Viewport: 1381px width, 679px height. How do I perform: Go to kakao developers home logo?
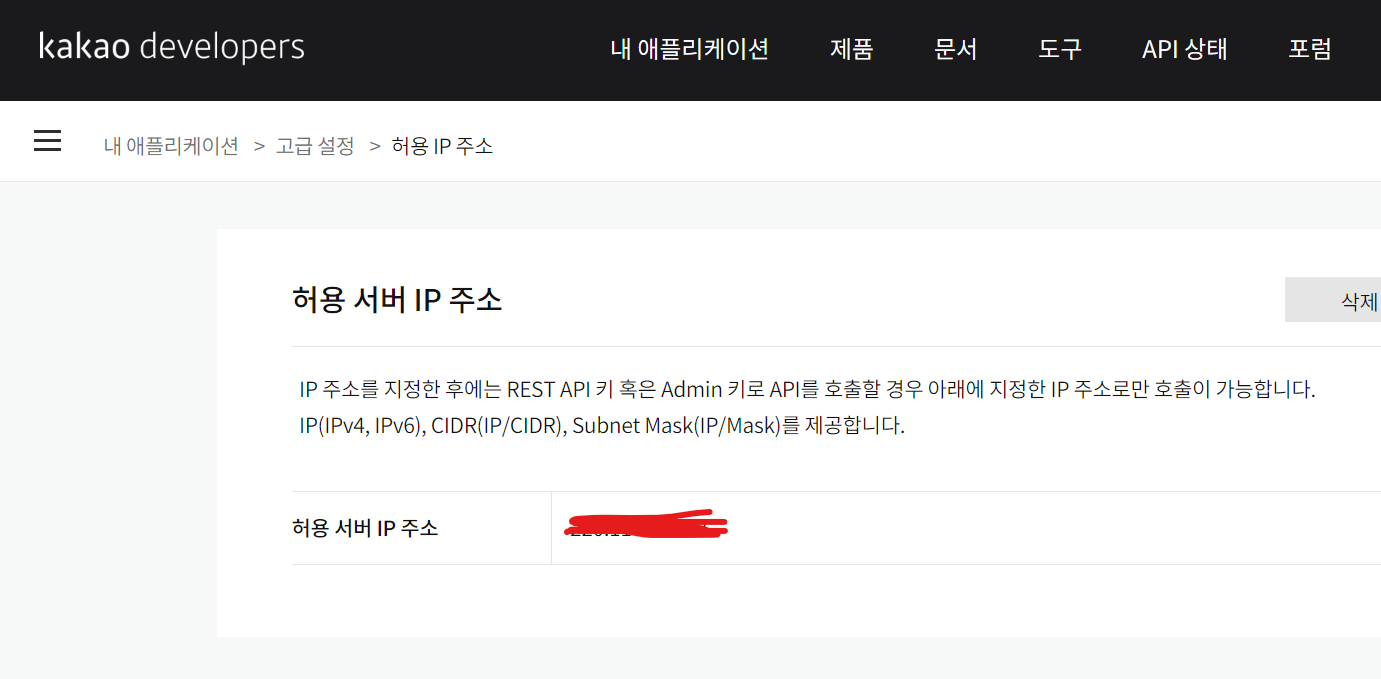[x=172, y=46]
